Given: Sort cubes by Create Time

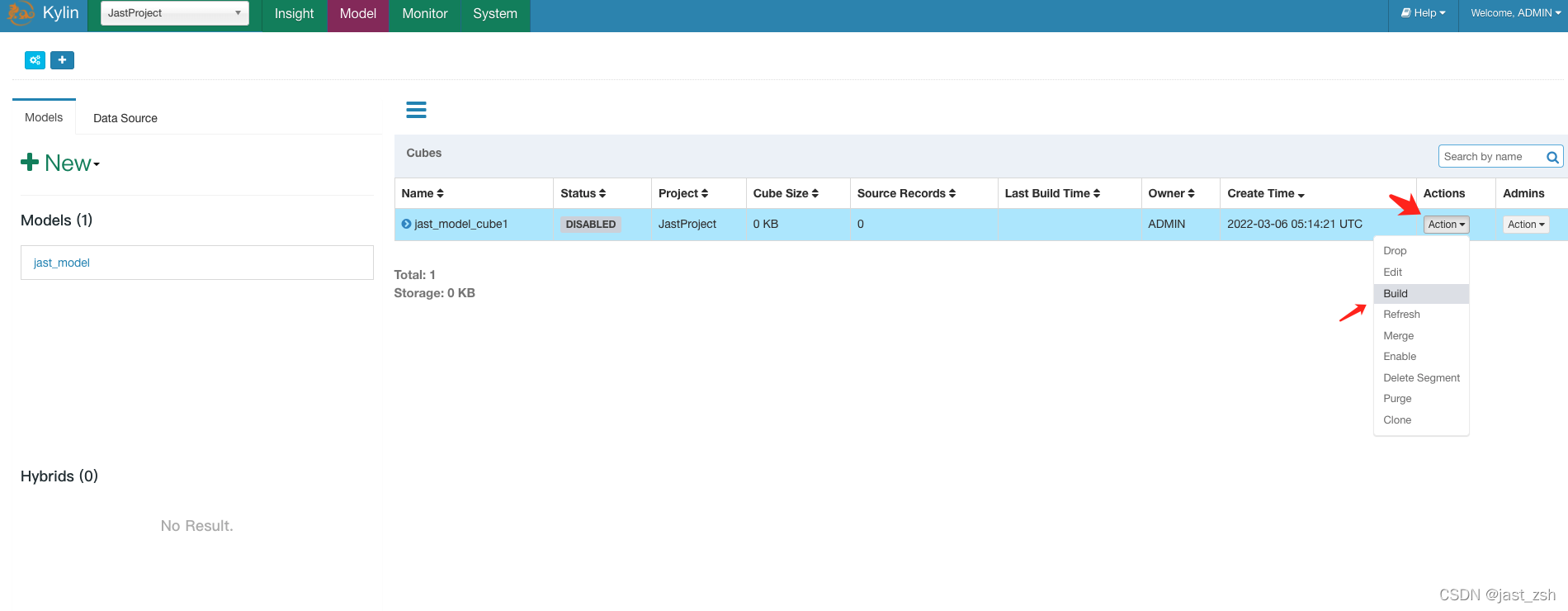Looking at the screenshot, I should pos(1266,193).
